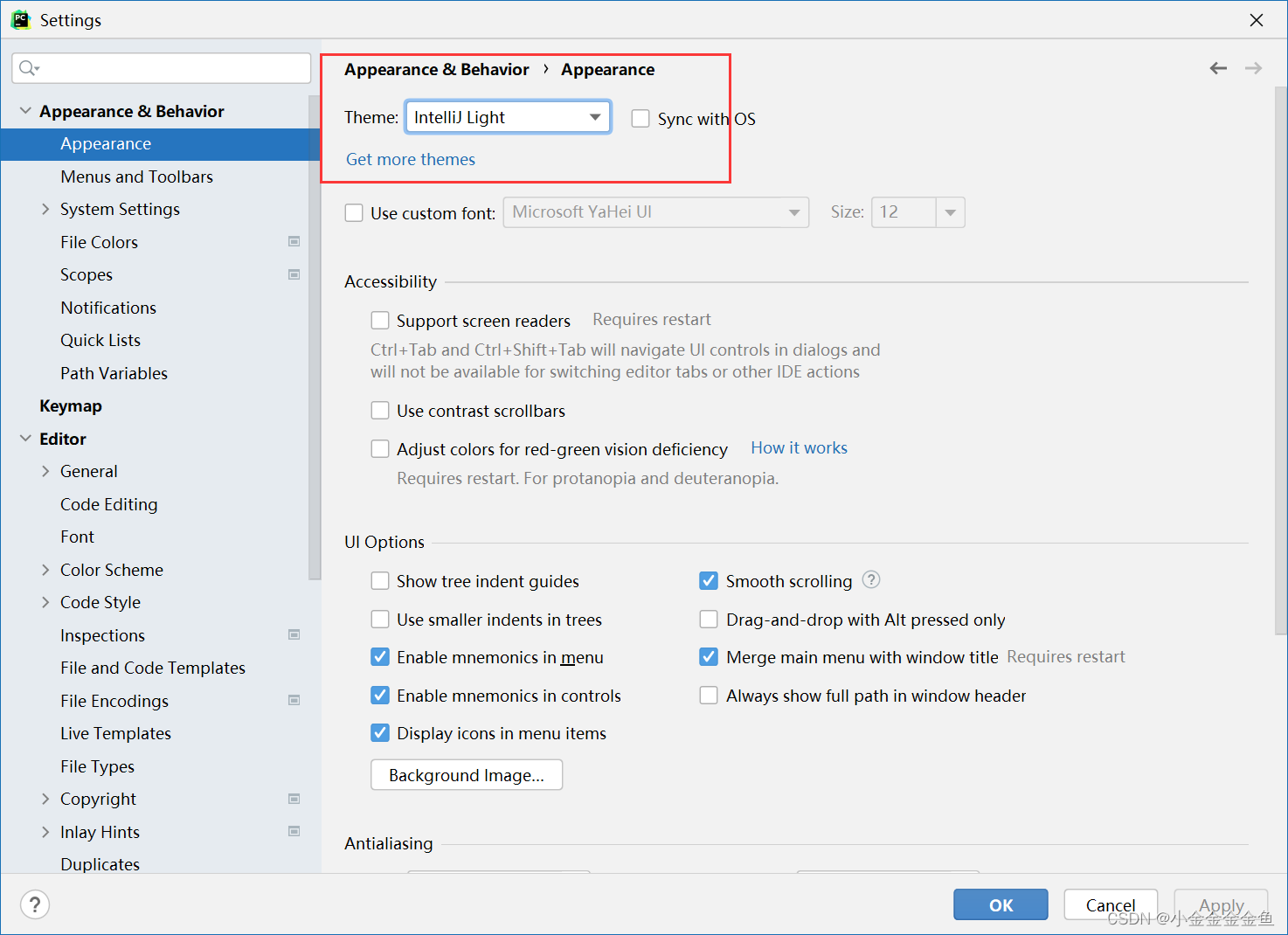
Task: Expand System Settings node
Action: click(45, 209)
